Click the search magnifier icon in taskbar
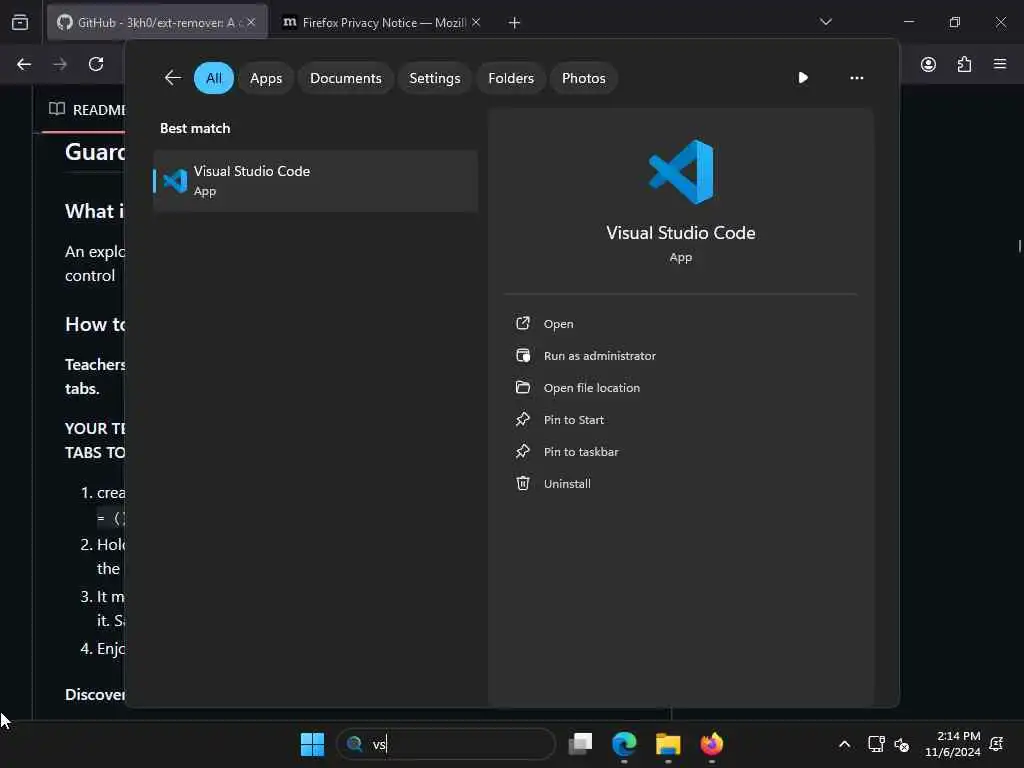 pos(355,744)
